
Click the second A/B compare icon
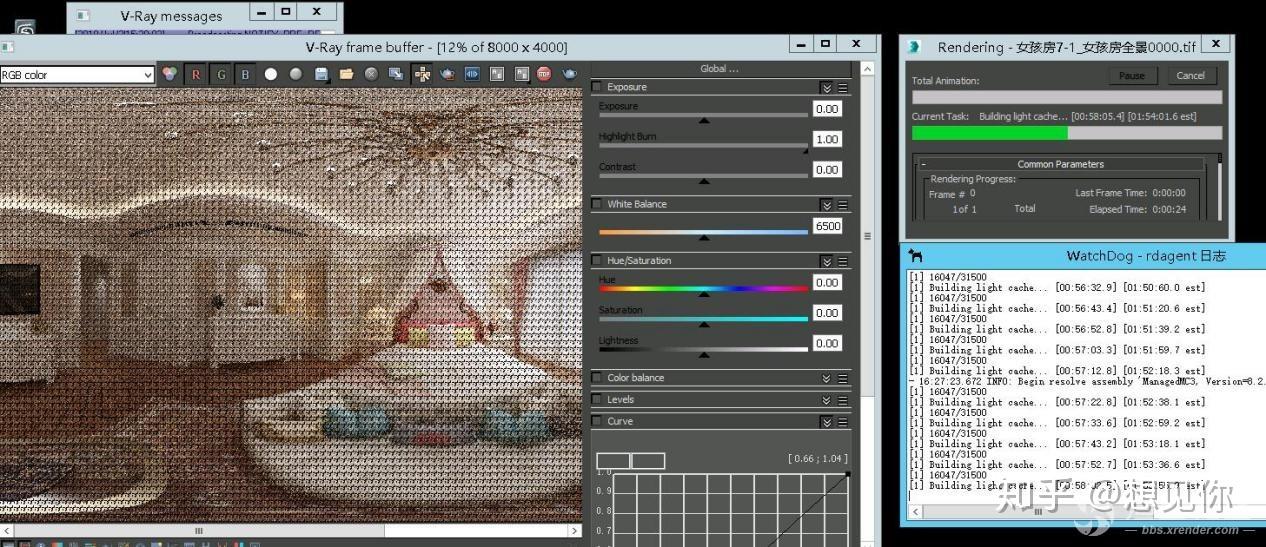(x=521, y=74)
